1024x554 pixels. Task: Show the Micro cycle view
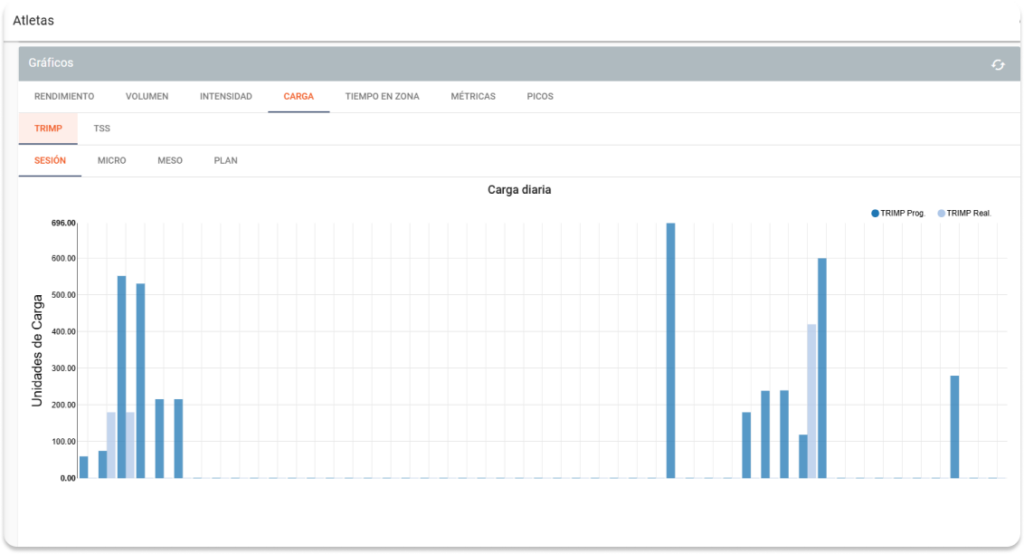(x=112, y=160)
